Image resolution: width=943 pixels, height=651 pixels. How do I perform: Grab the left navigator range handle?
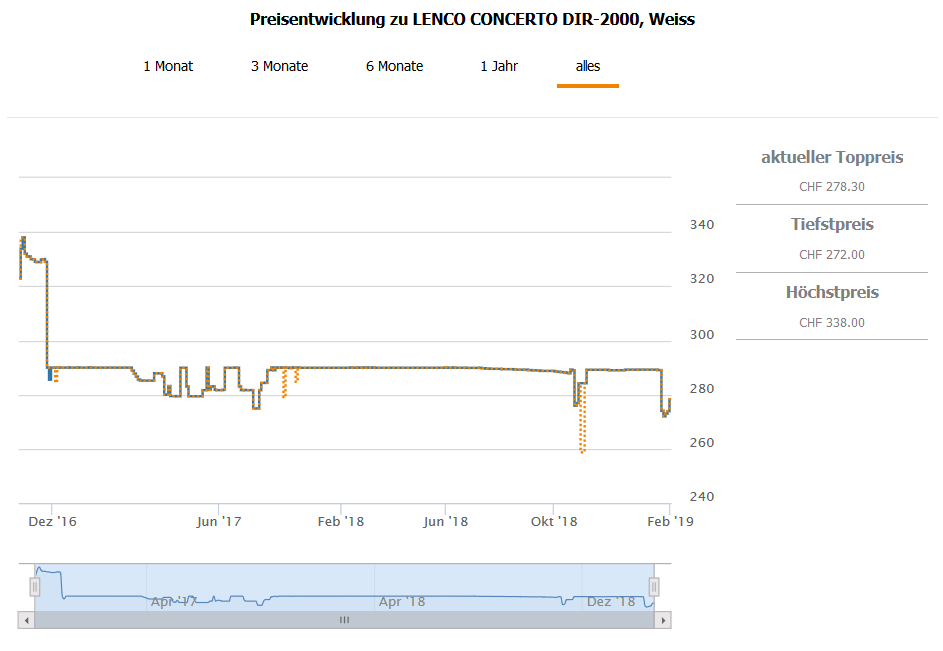[x=35, y=587]
